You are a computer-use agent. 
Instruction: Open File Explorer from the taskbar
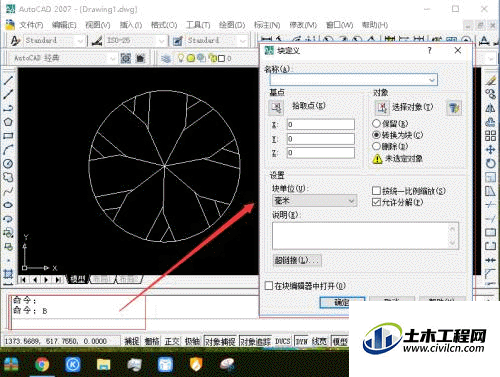point(103,364)
